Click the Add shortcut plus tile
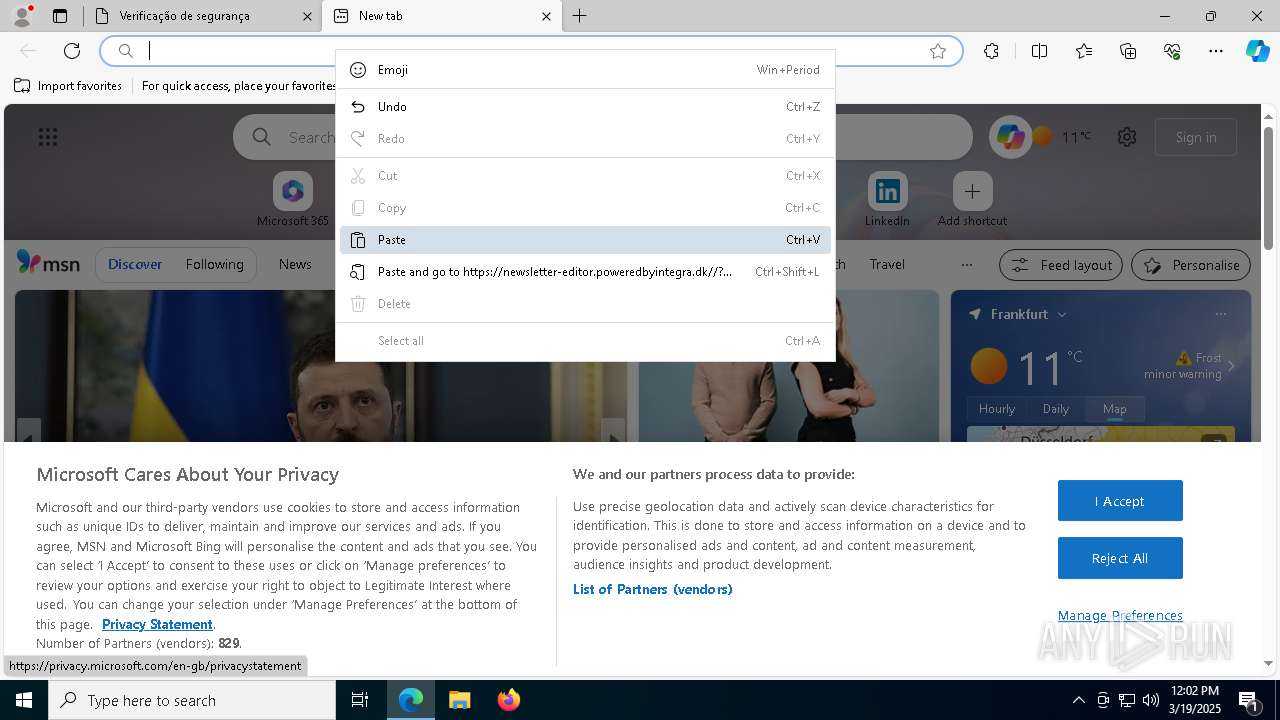 (x=972, y=199)
